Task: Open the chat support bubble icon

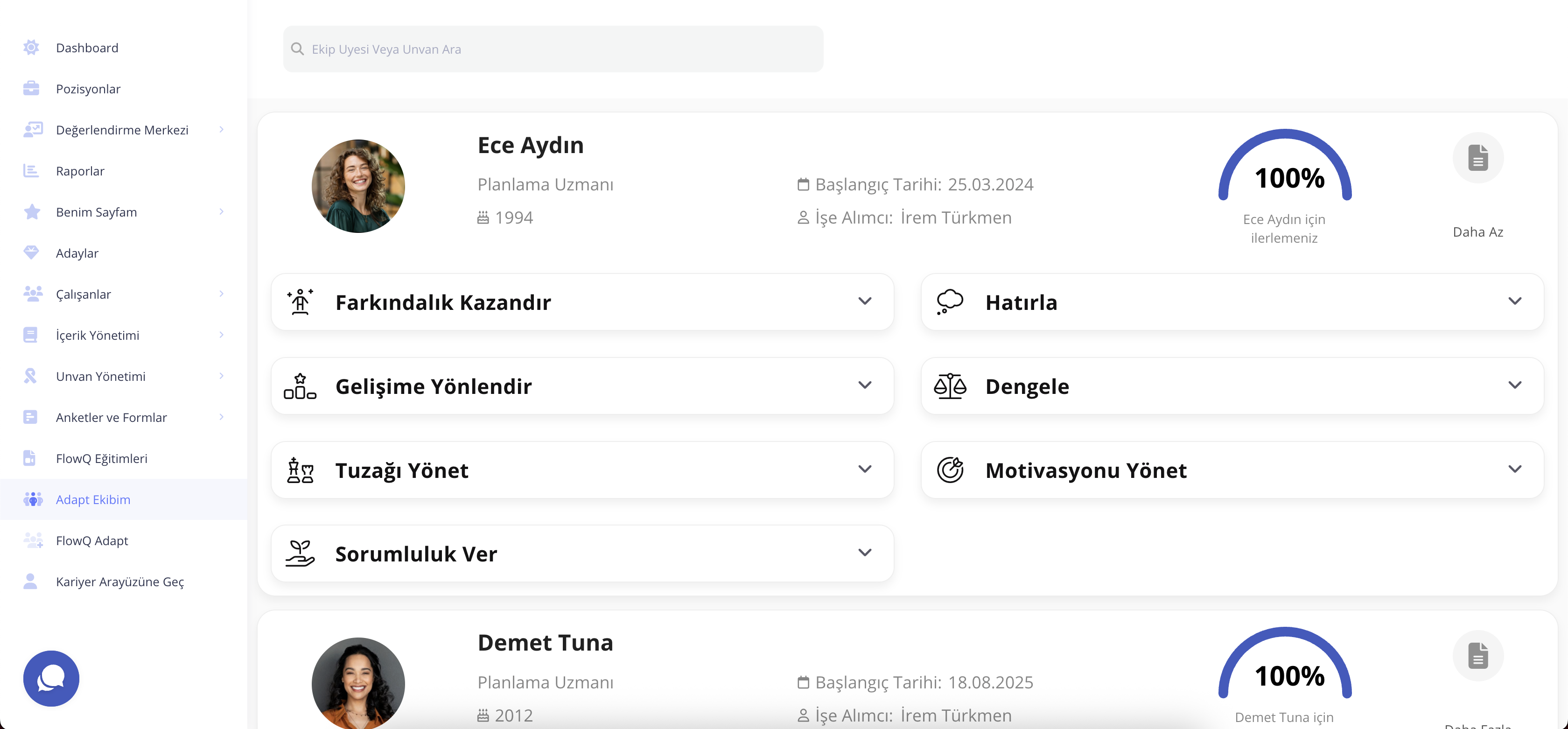Action: coord(51,678)
